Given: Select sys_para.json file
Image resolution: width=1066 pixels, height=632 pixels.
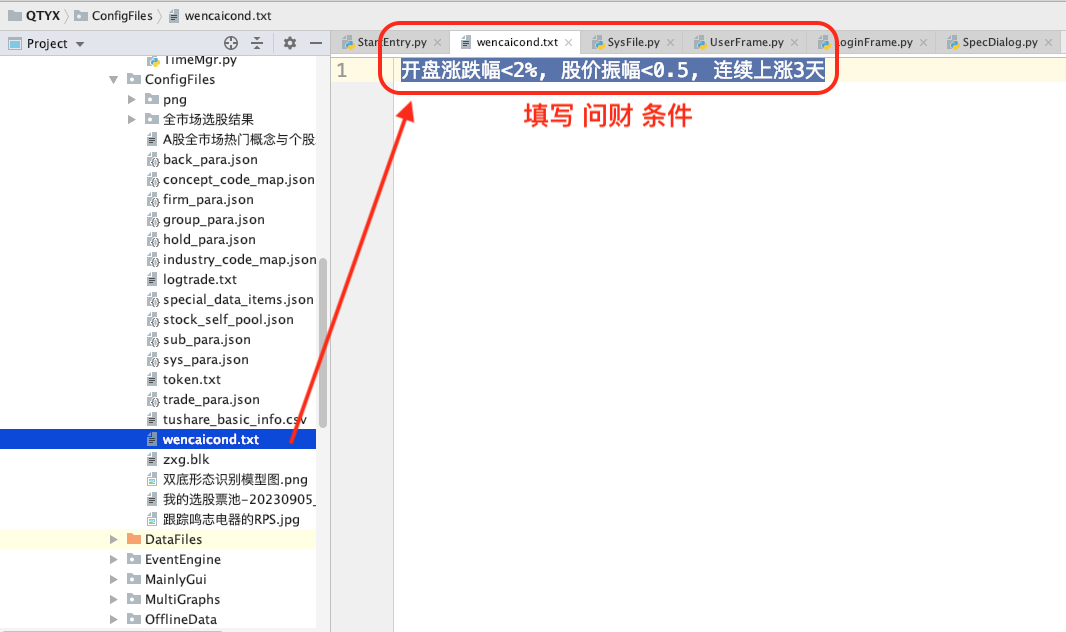Looking at the screenshot, I should [x=206, y=359].
